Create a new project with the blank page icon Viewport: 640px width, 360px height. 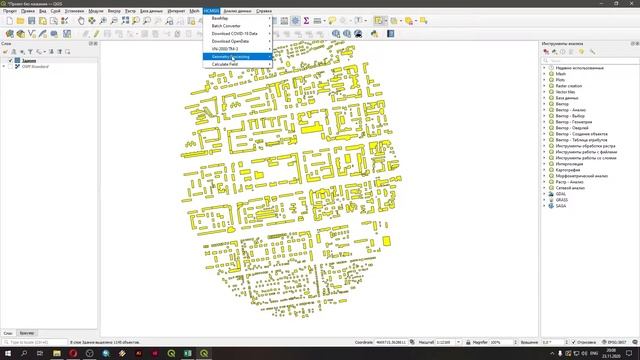coord(9,21)
